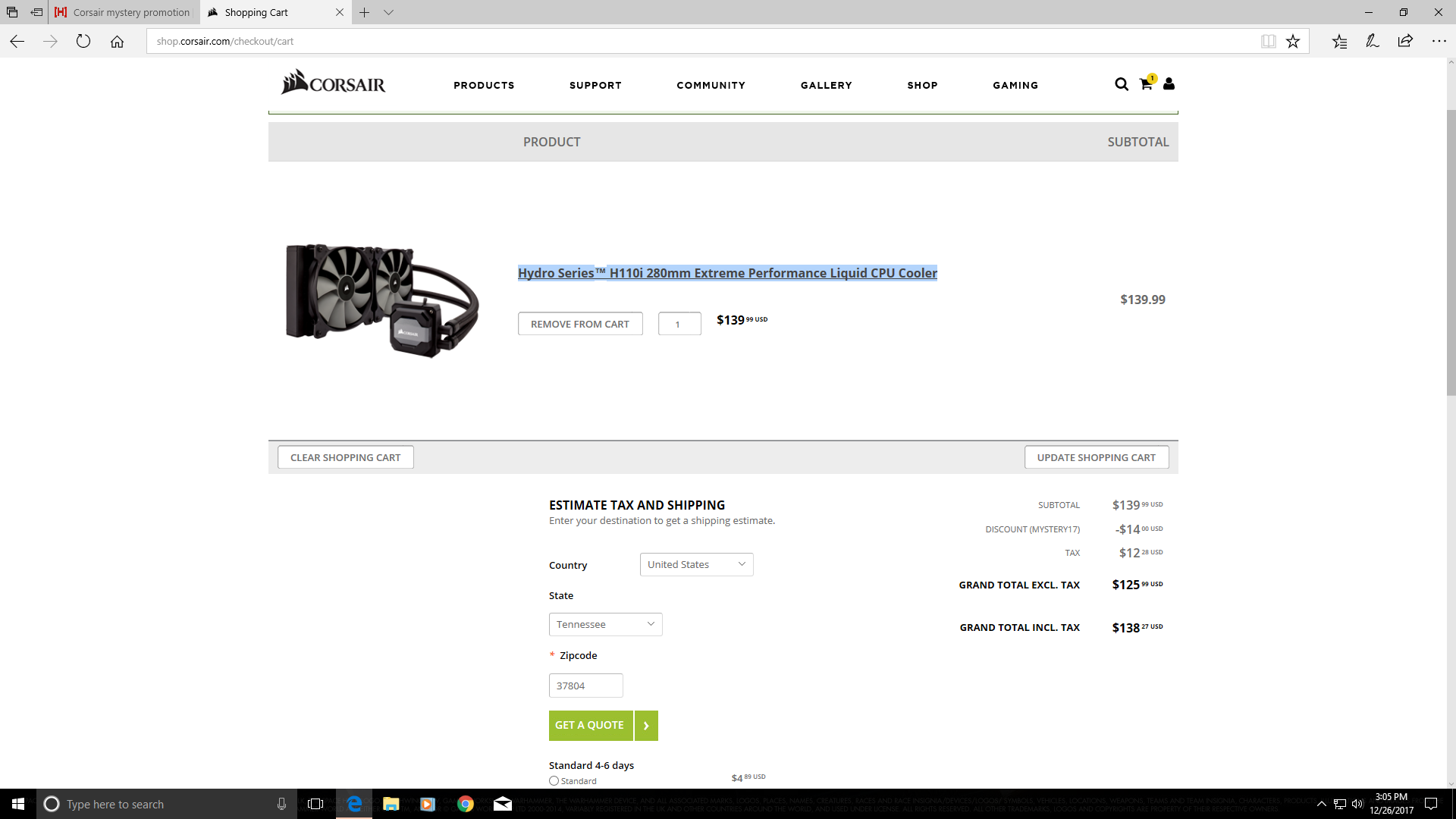Image resolution: width=1456 pixels, height=819 pixels.
Task: Open the tab list chevron
Action: tap(388, 12)
